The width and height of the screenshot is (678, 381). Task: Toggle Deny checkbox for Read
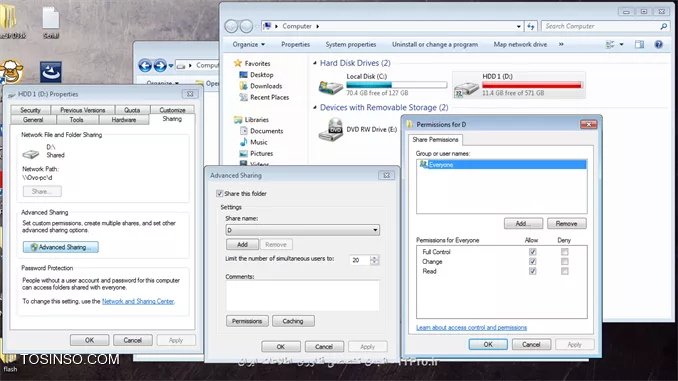(564, 271)
